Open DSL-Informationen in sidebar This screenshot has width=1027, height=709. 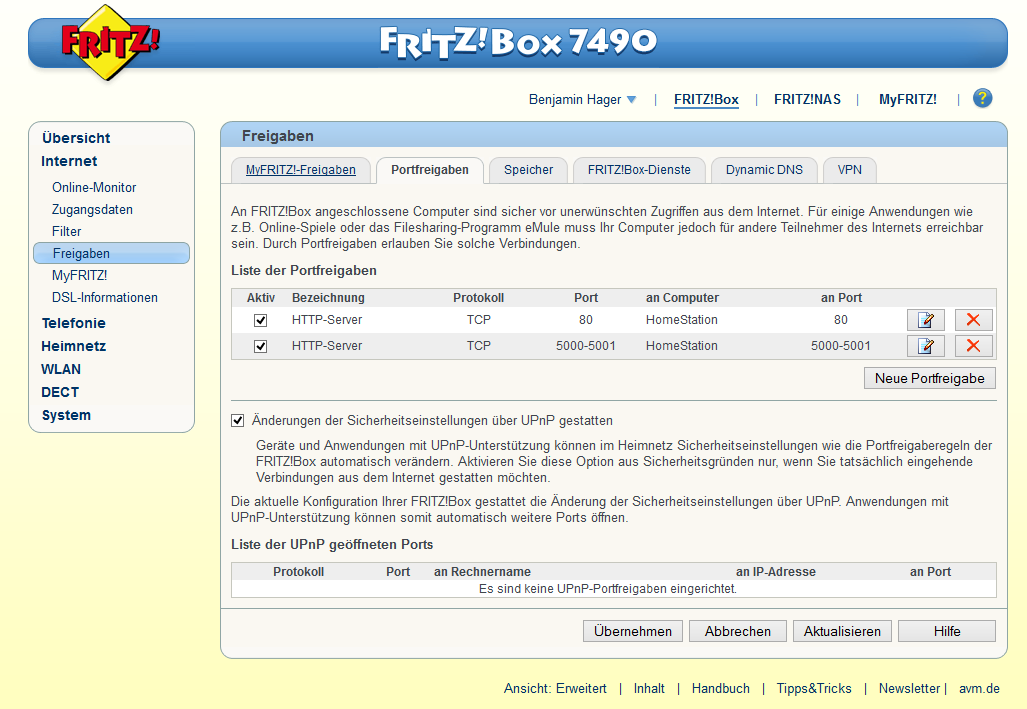click(x=105, y=297)
